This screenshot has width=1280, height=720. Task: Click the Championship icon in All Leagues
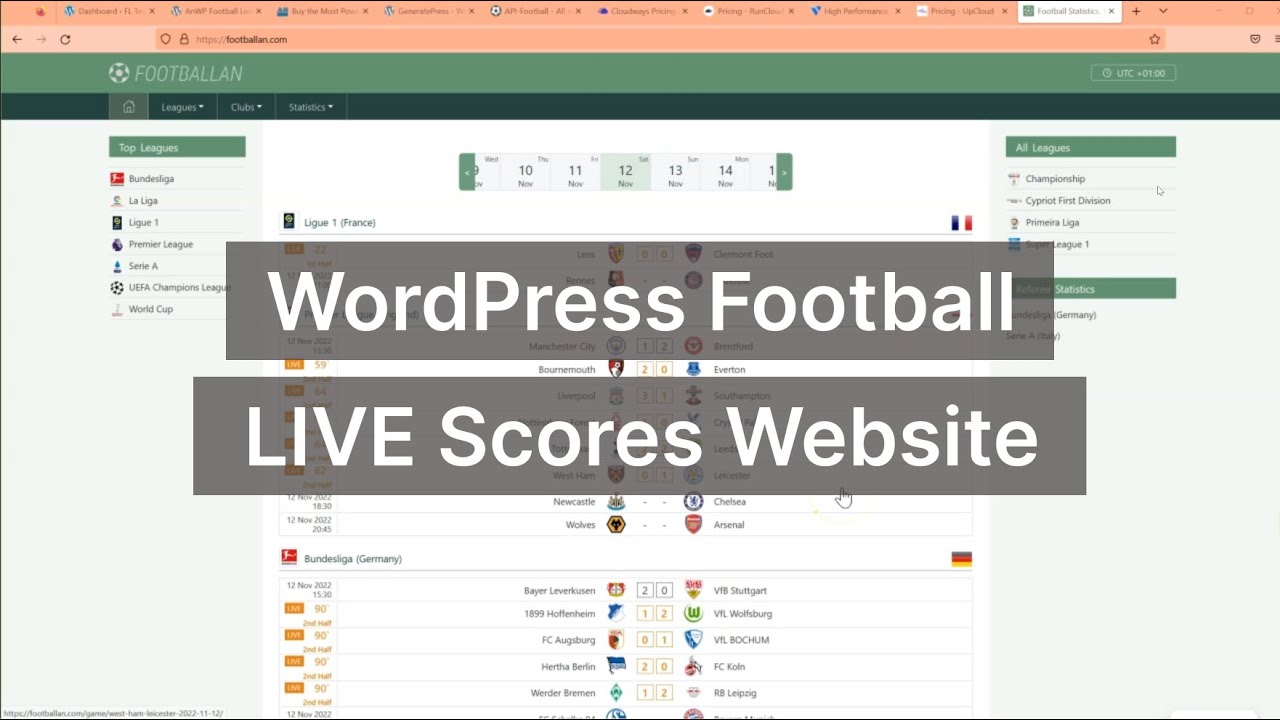(x=1013, y=178)
